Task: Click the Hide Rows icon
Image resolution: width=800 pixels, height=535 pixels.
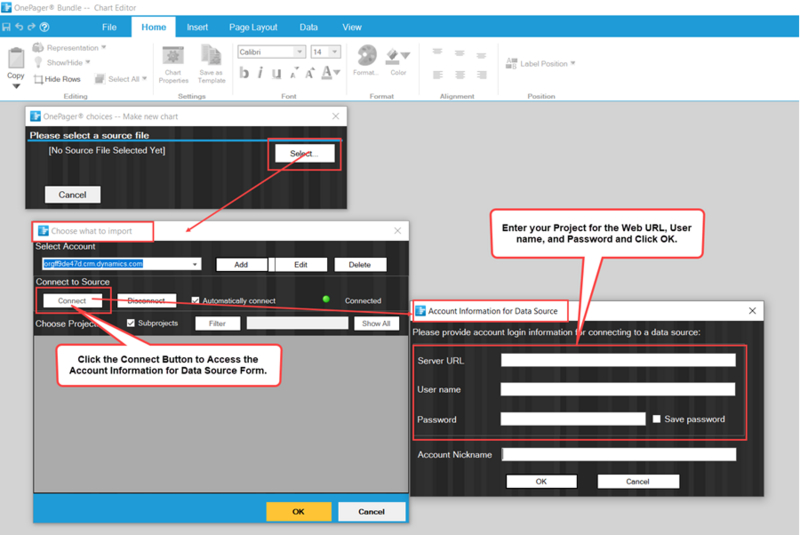Action: pos(38,79)
